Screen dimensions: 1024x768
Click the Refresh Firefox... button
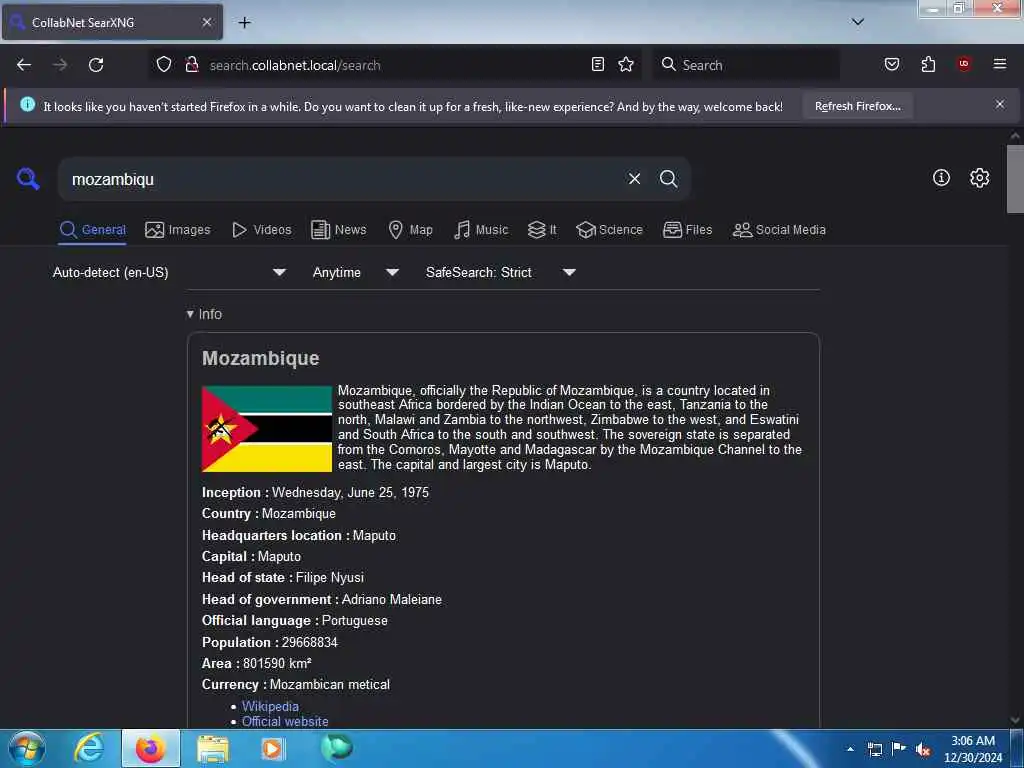[857, 106]
